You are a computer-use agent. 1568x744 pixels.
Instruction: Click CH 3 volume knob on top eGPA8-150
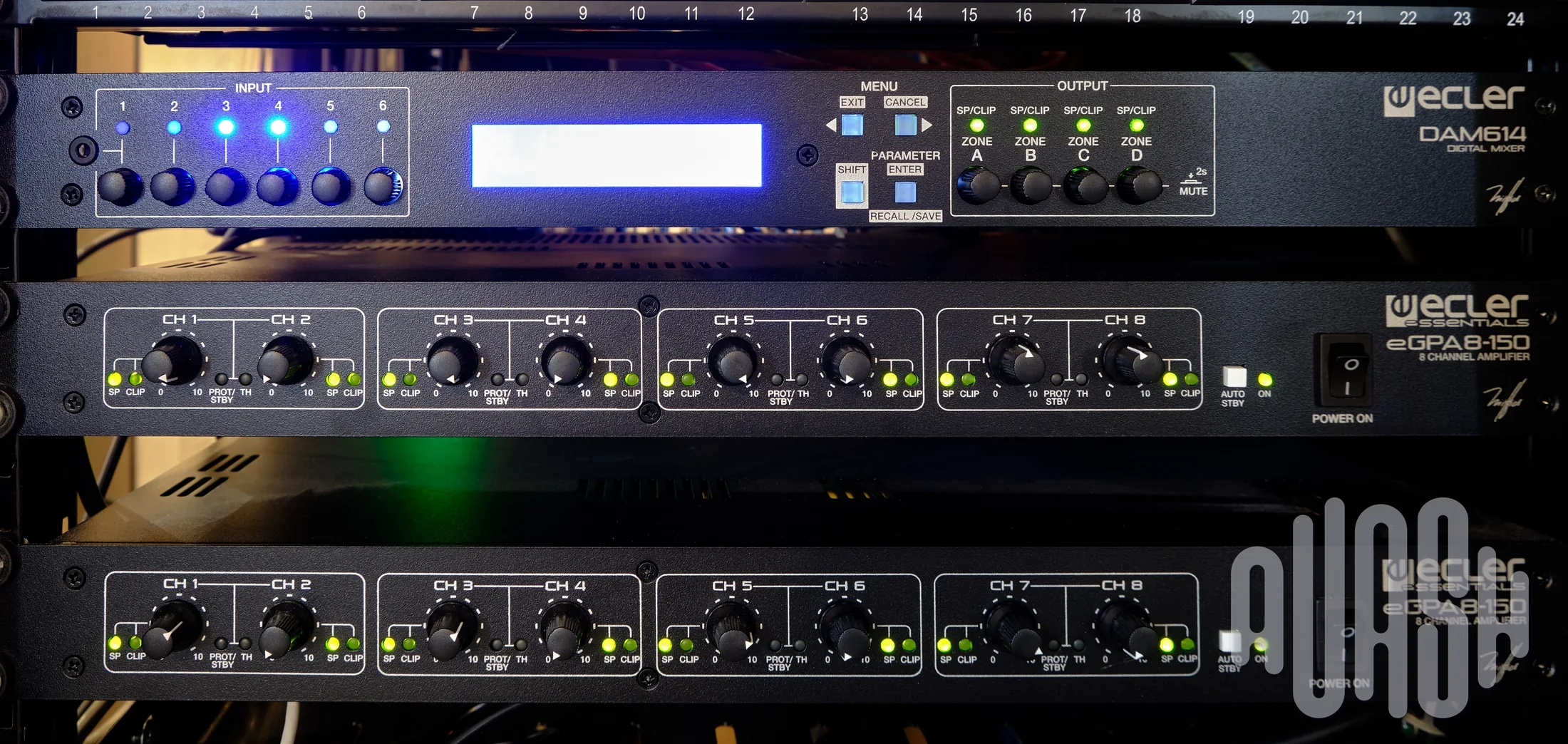click(453, 362)
